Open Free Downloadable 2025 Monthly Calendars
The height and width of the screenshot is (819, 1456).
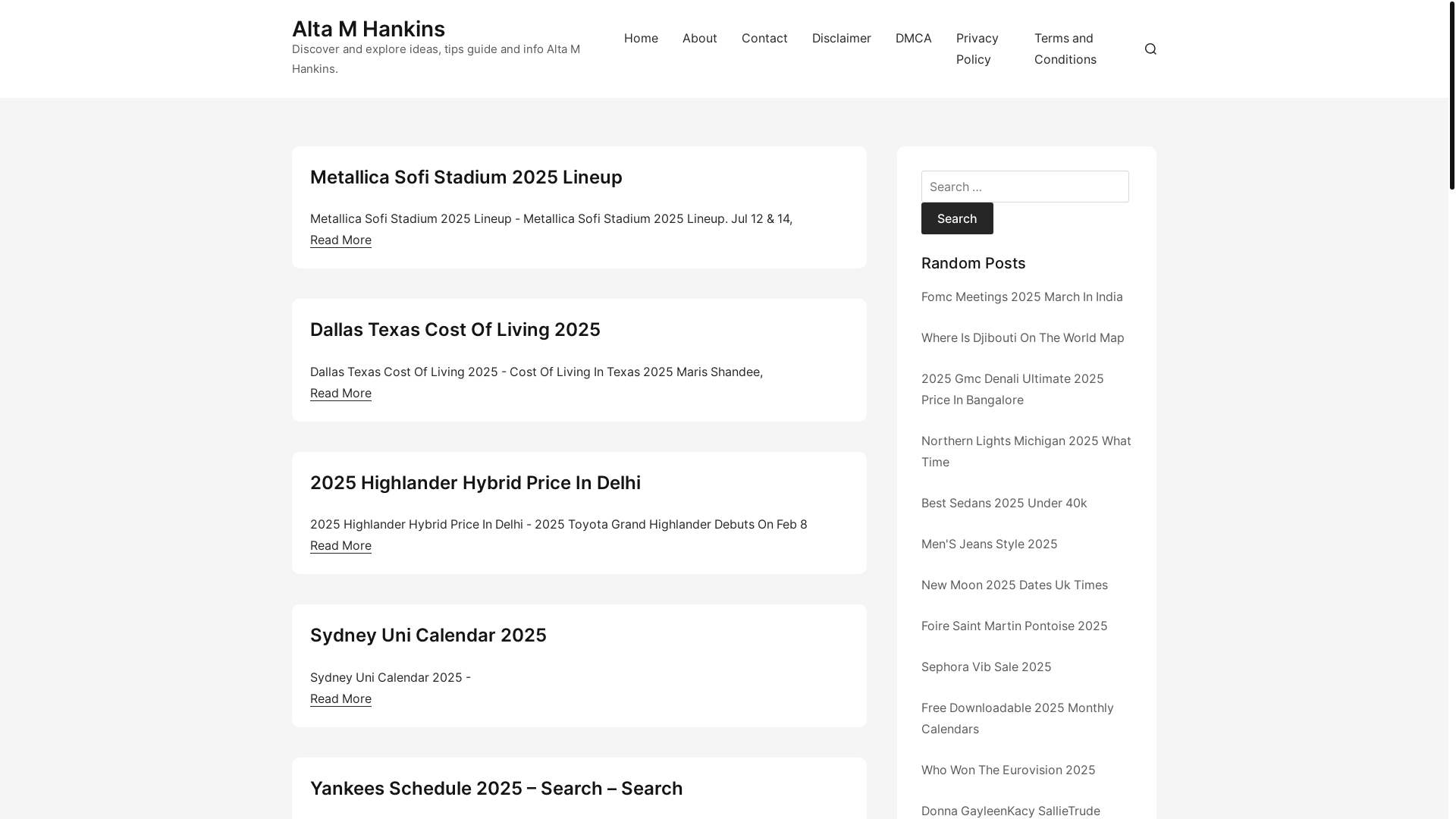1017,718
